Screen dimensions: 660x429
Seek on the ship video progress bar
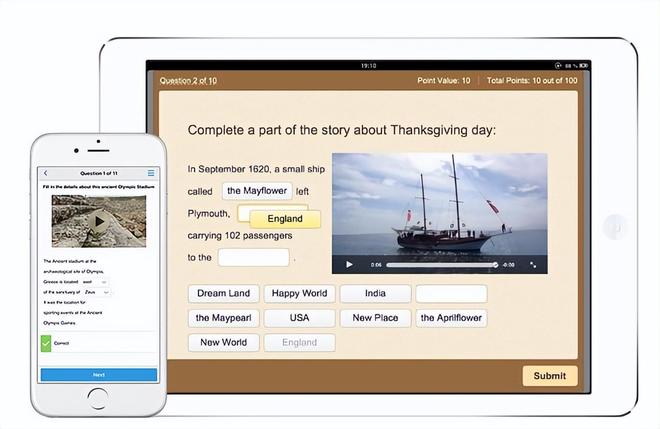[440, 265]
